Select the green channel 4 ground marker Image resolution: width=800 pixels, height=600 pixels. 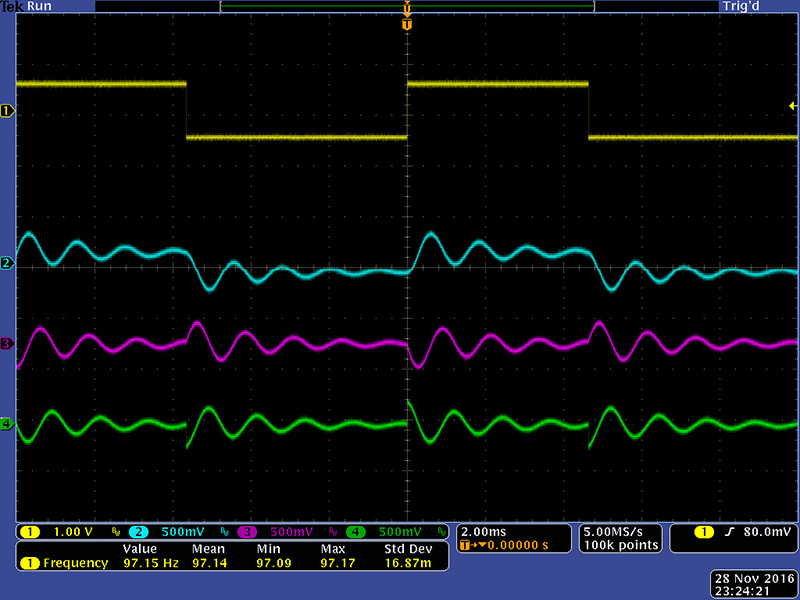point(7,424)
